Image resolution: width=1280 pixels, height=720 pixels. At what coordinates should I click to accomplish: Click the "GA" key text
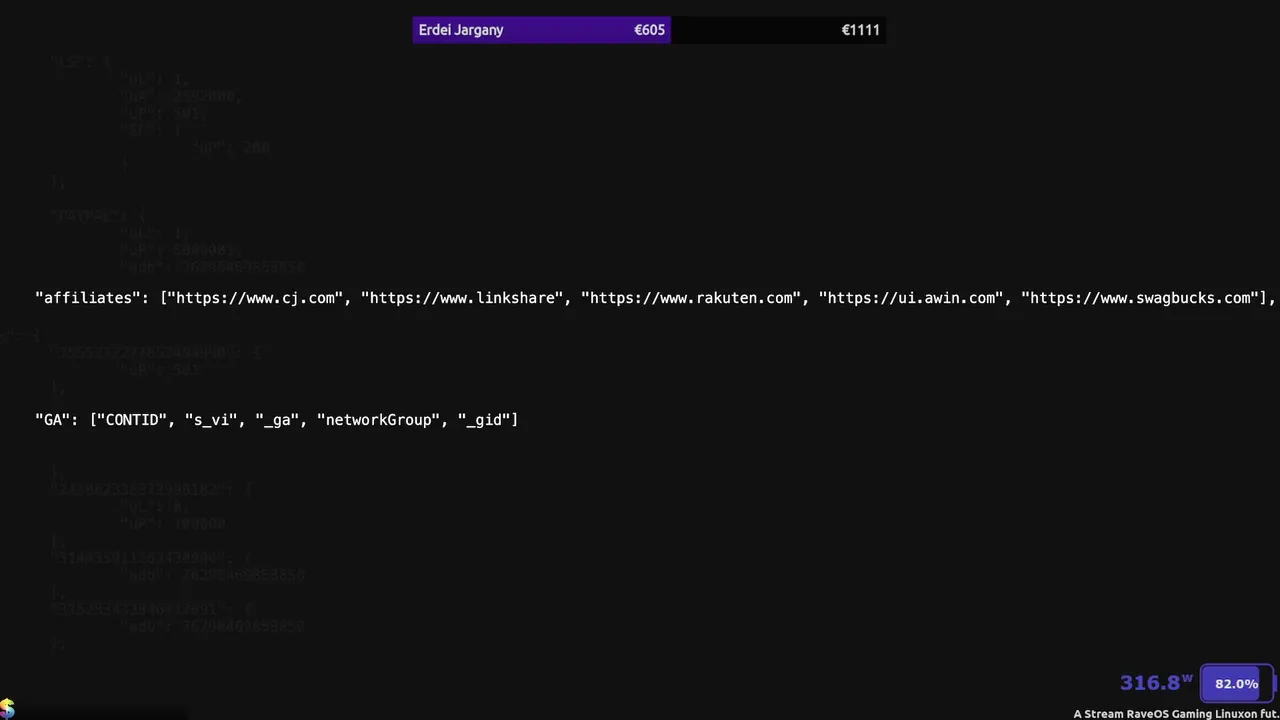coord(53,420)
